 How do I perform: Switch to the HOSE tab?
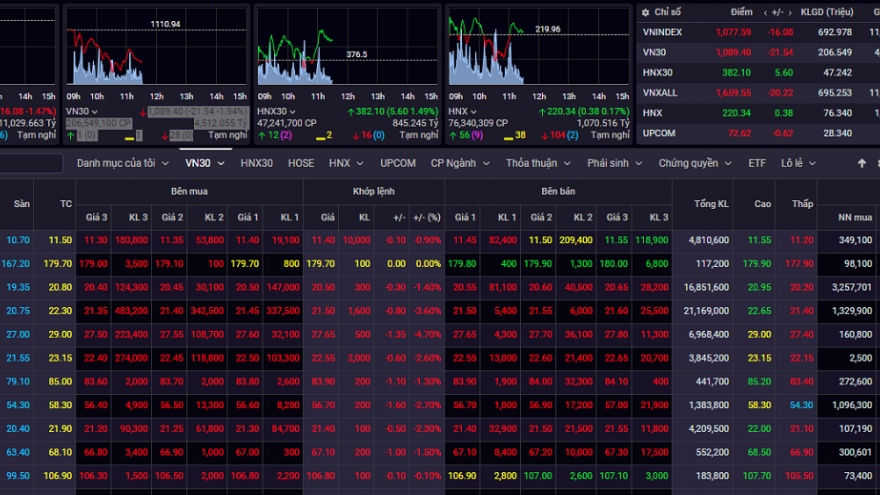coord(300,163)
